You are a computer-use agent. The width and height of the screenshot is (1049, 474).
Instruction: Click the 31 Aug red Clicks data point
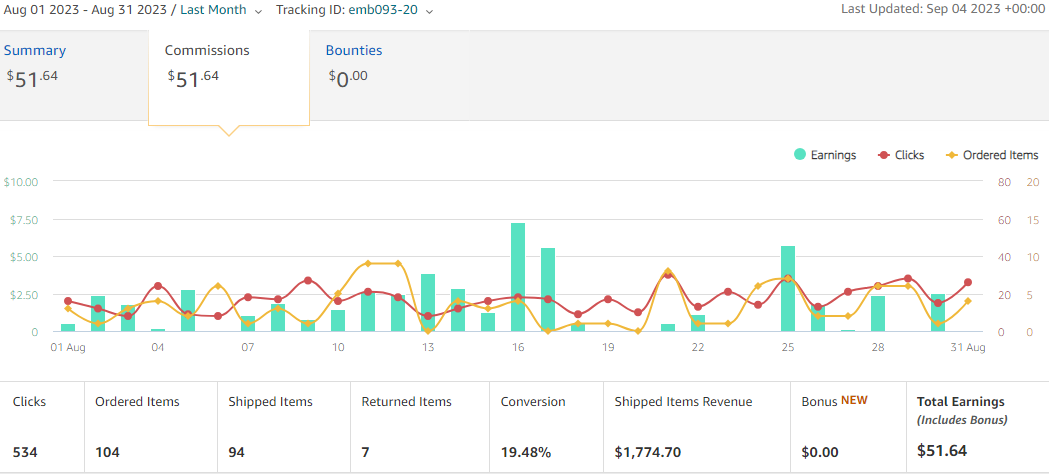(x=968, y=282)
